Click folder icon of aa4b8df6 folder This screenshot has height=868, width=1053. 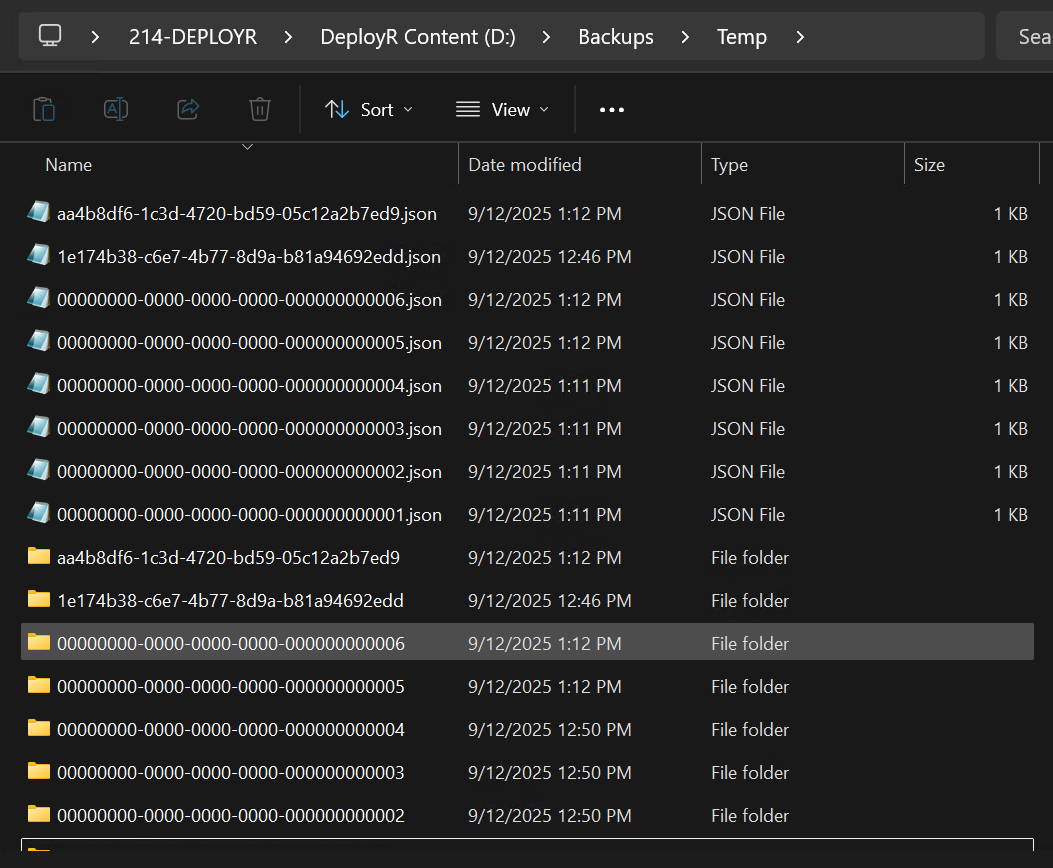[x=39, y=556]
